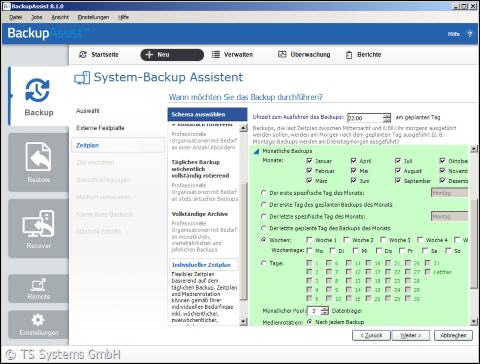Click schema list scrollbar down arrow

[244, 321]
